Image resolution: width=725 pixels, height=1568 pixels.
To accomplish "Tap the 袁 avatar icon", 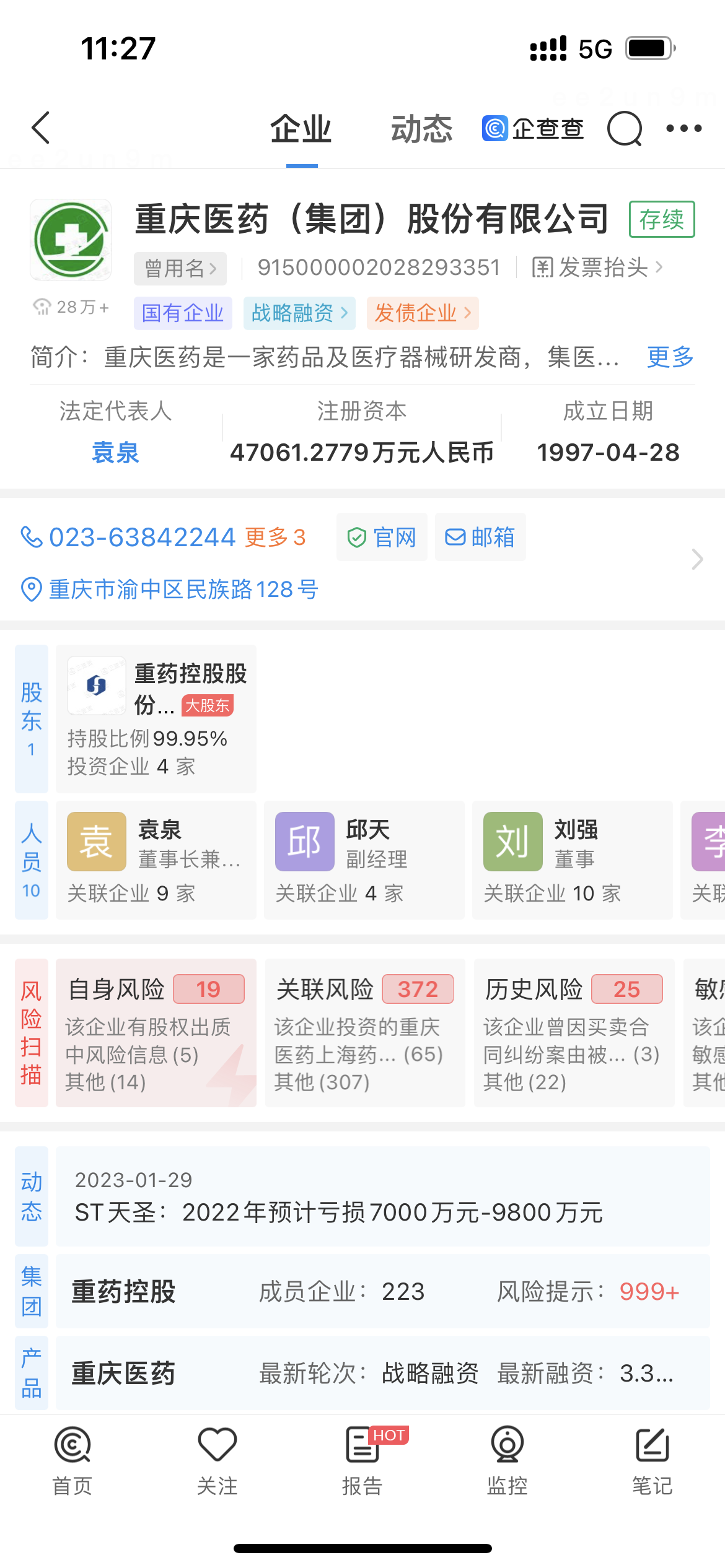I will [x=96, y=842].
